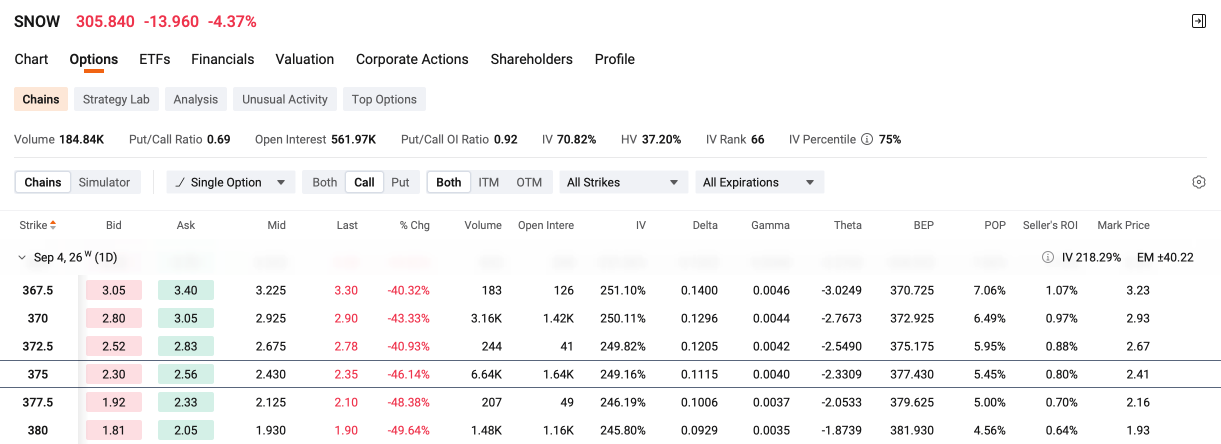Switch to Chains view toggle
The width and height of the screenshot is (1221, 444).
[43, 182]
